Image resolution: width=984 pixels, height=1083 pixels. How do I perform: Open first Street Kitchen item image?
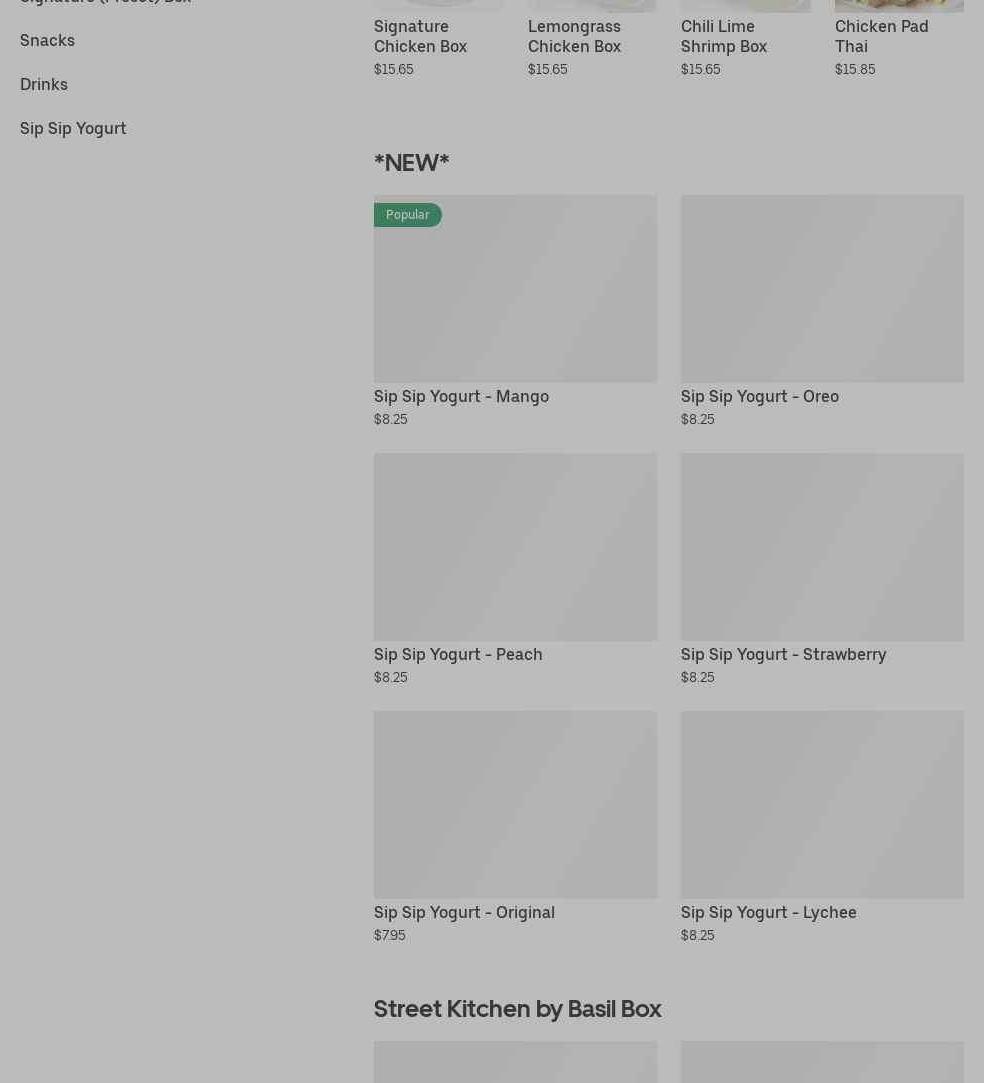pyautogui.click(x=515, y=1062)
